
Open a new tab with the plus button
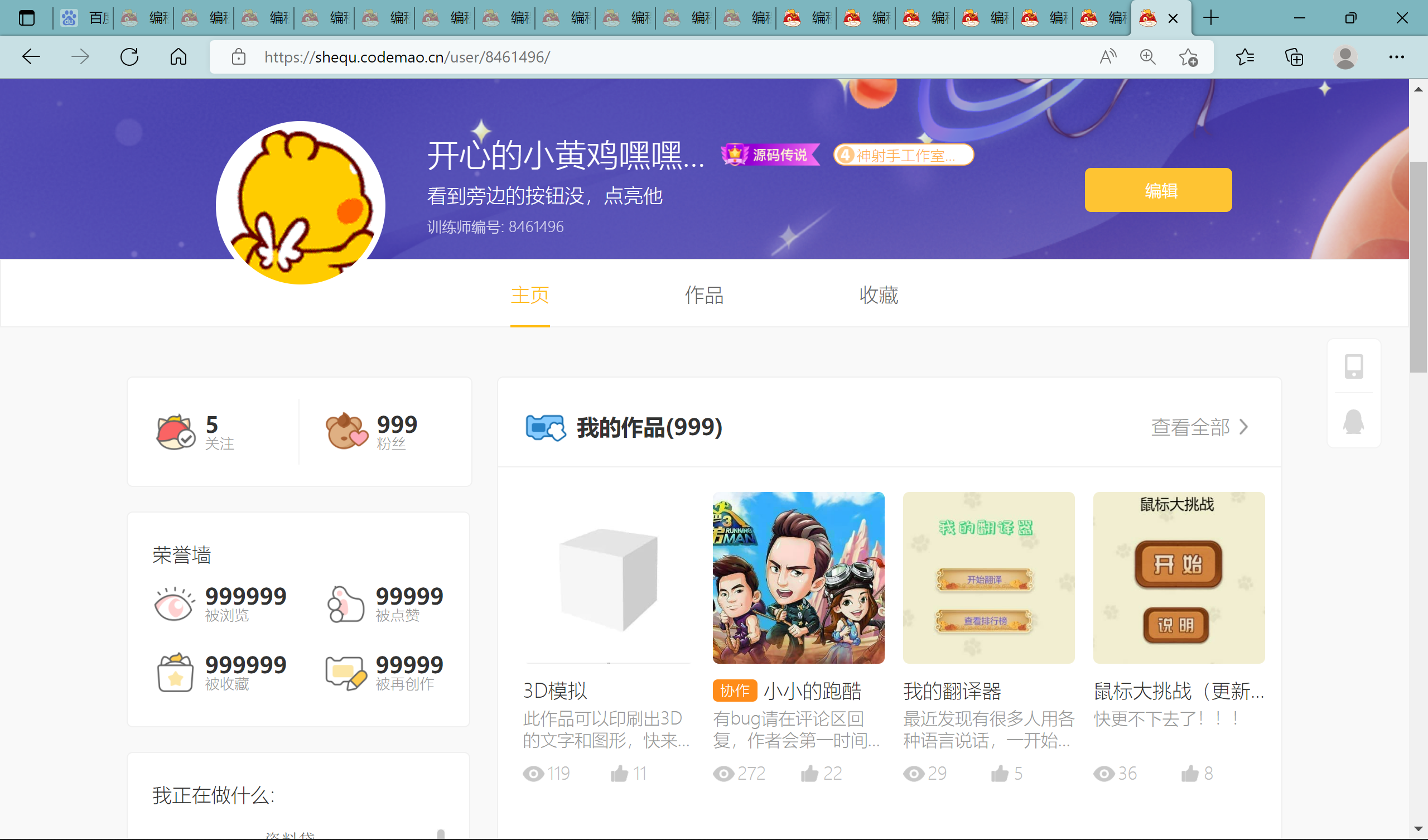pyautogui.click(x=1211, y=18)
